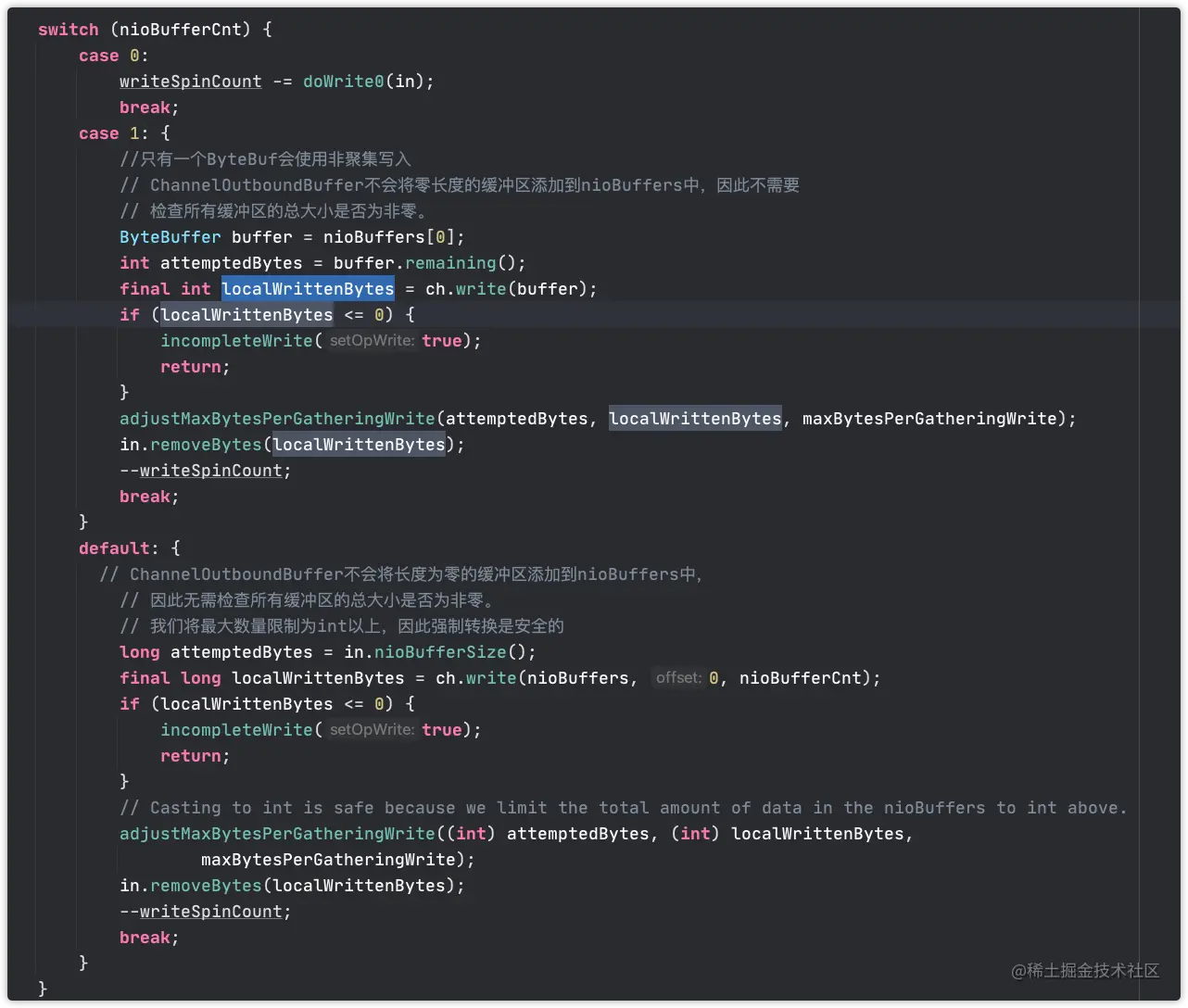
Task: Click '--writeSpinCount' in default block
Action: 201,912
